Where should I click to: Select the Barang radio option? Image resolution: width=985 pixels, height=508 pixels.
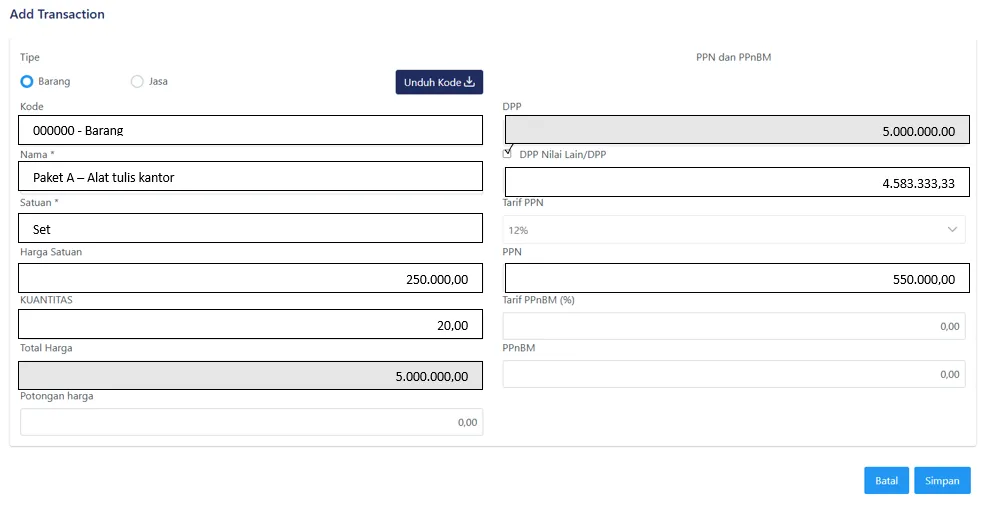[27, 81]
